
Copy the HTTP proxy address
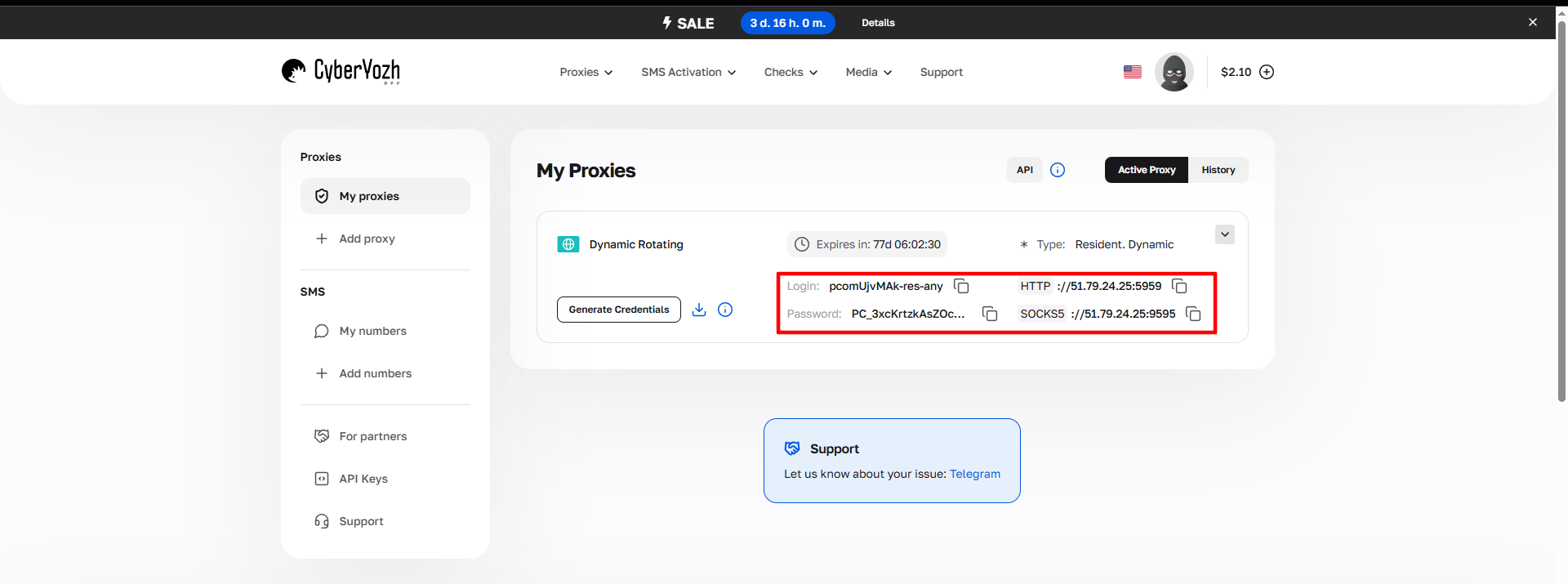(x=1179, y=286)
